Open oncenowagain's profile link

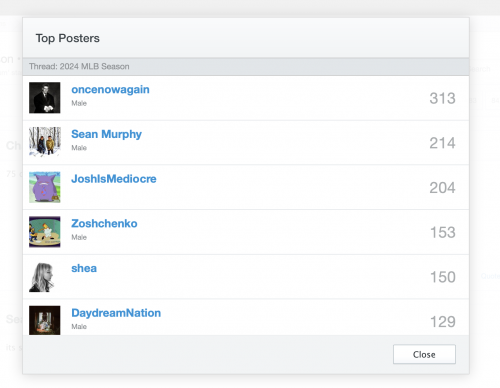(x=110, y=90)
